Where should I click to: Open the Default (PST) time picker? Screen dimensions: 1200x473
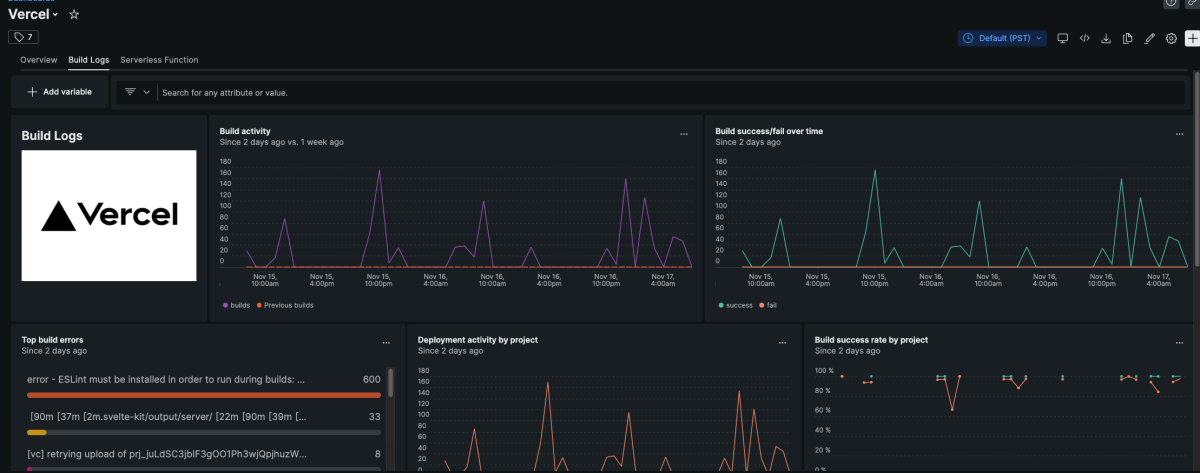(1002, 38)
